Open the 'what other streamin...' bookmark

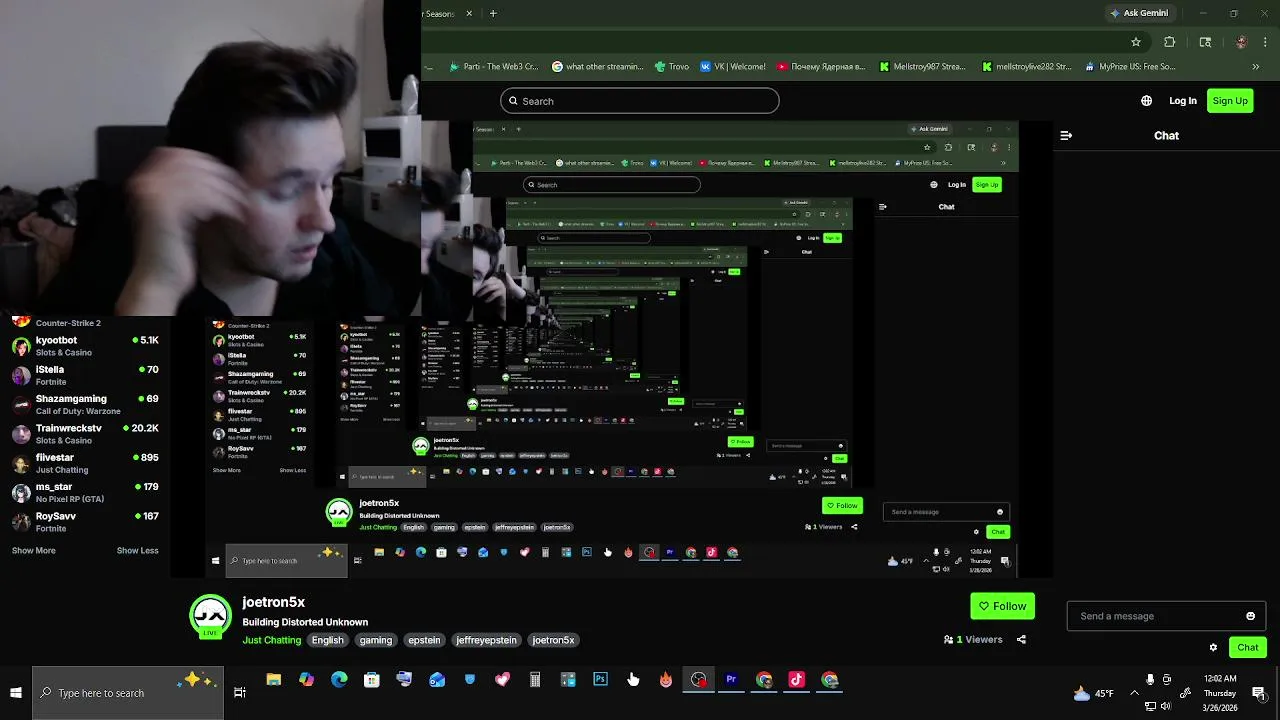[598, 67]
